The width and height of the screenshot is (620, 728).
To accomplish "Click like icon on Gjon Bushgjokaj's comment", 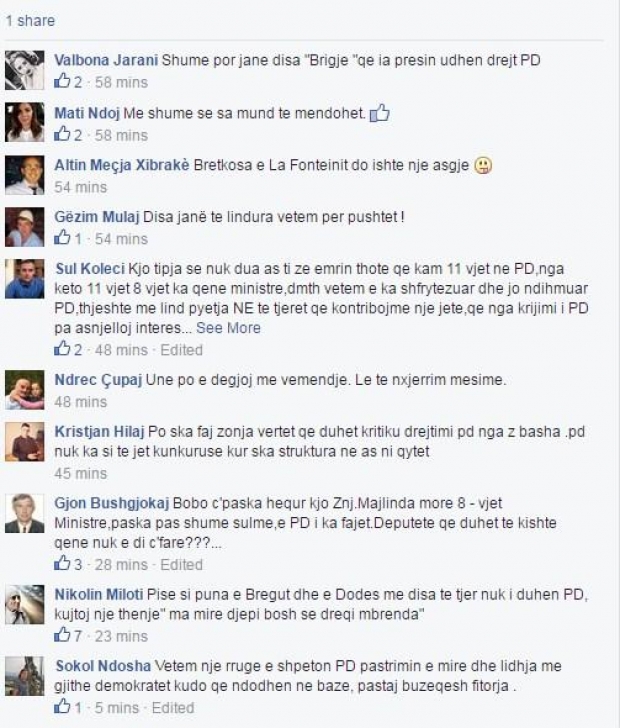I will click(62, 564).
